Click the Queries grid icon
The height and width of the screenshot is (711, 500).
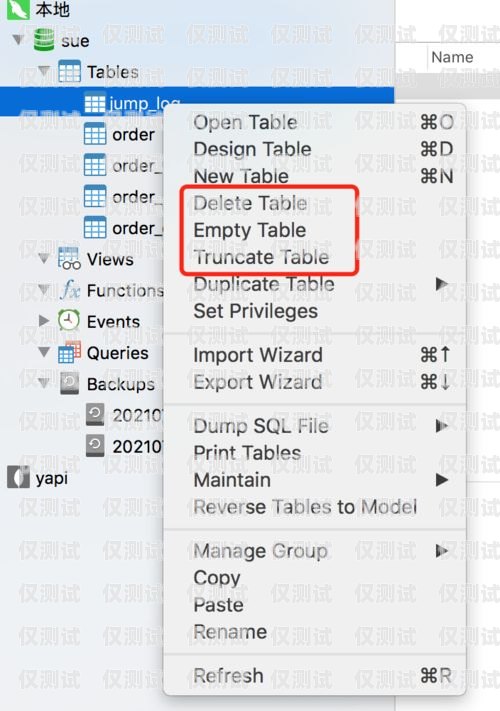click(69, 352)
